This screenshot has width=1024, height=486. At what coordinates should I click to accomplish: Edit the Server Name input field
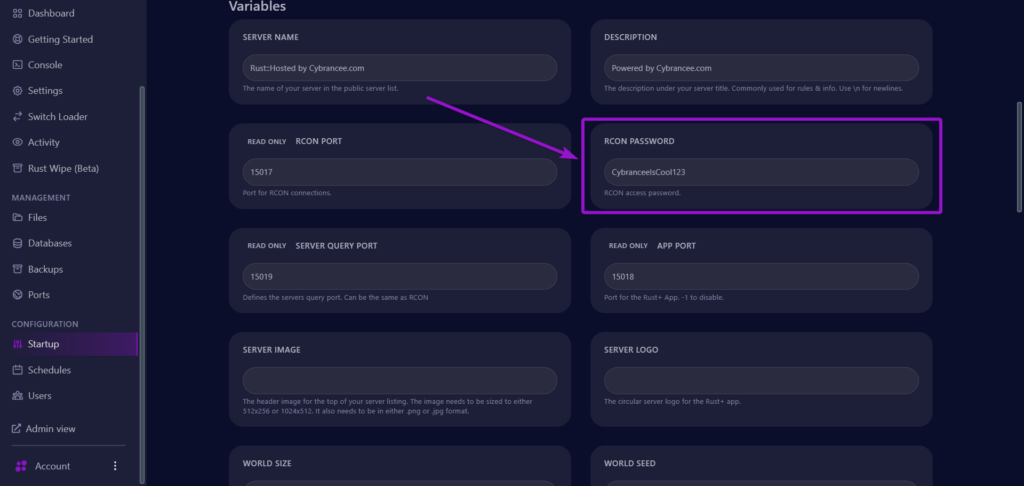[400, 68]
